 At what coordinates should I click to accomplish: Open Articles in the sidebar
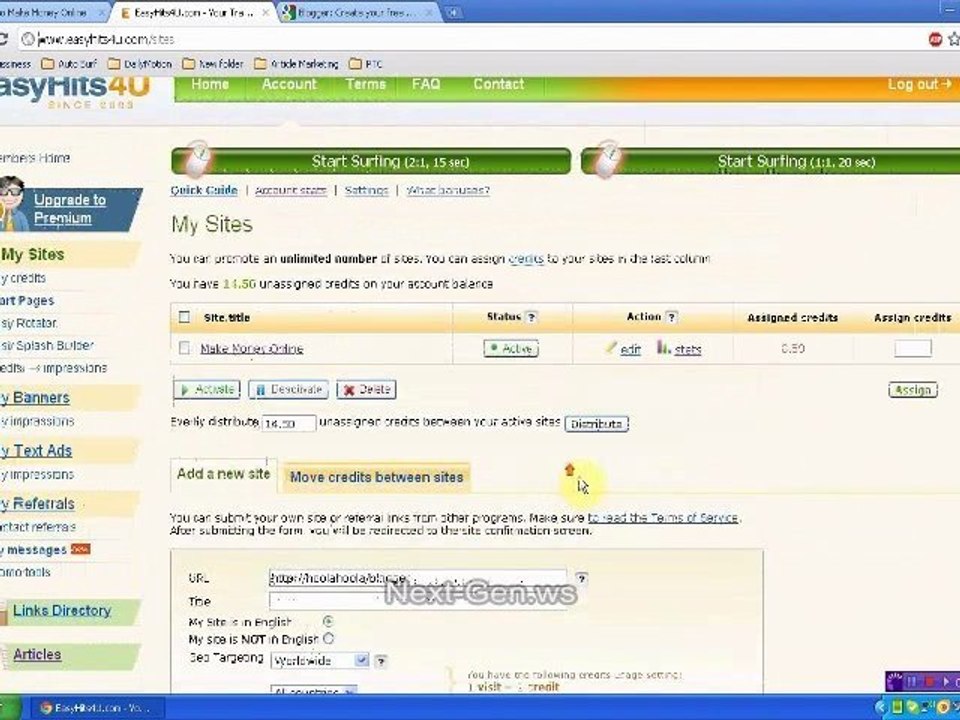pyautogui.click(x=37, y=654)
